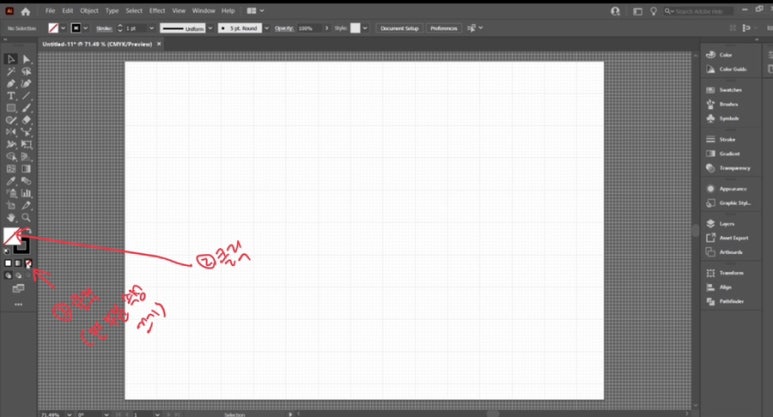Viewport: 773px width, 417px height.
Task: Click the Document Setup button
Action: (x=400, y=28)
